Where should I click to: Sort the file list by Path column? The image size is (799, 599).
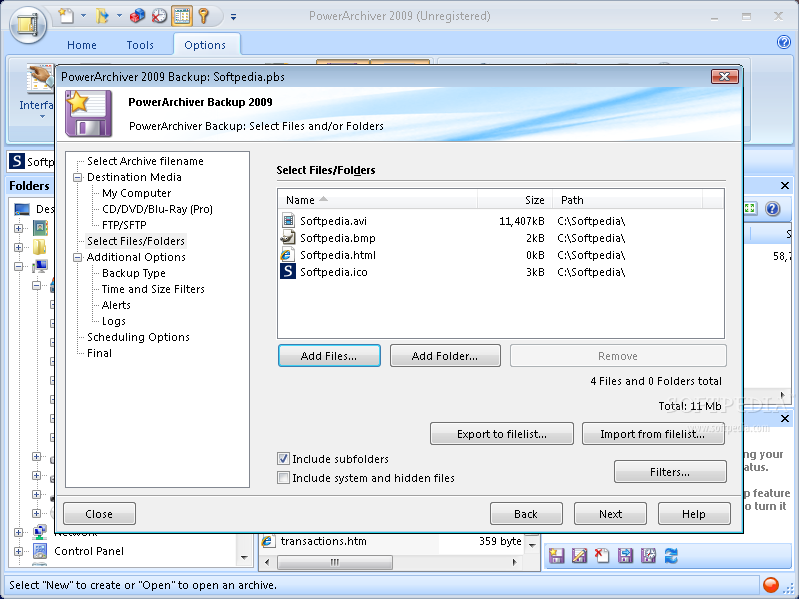(x=627, y=200)
